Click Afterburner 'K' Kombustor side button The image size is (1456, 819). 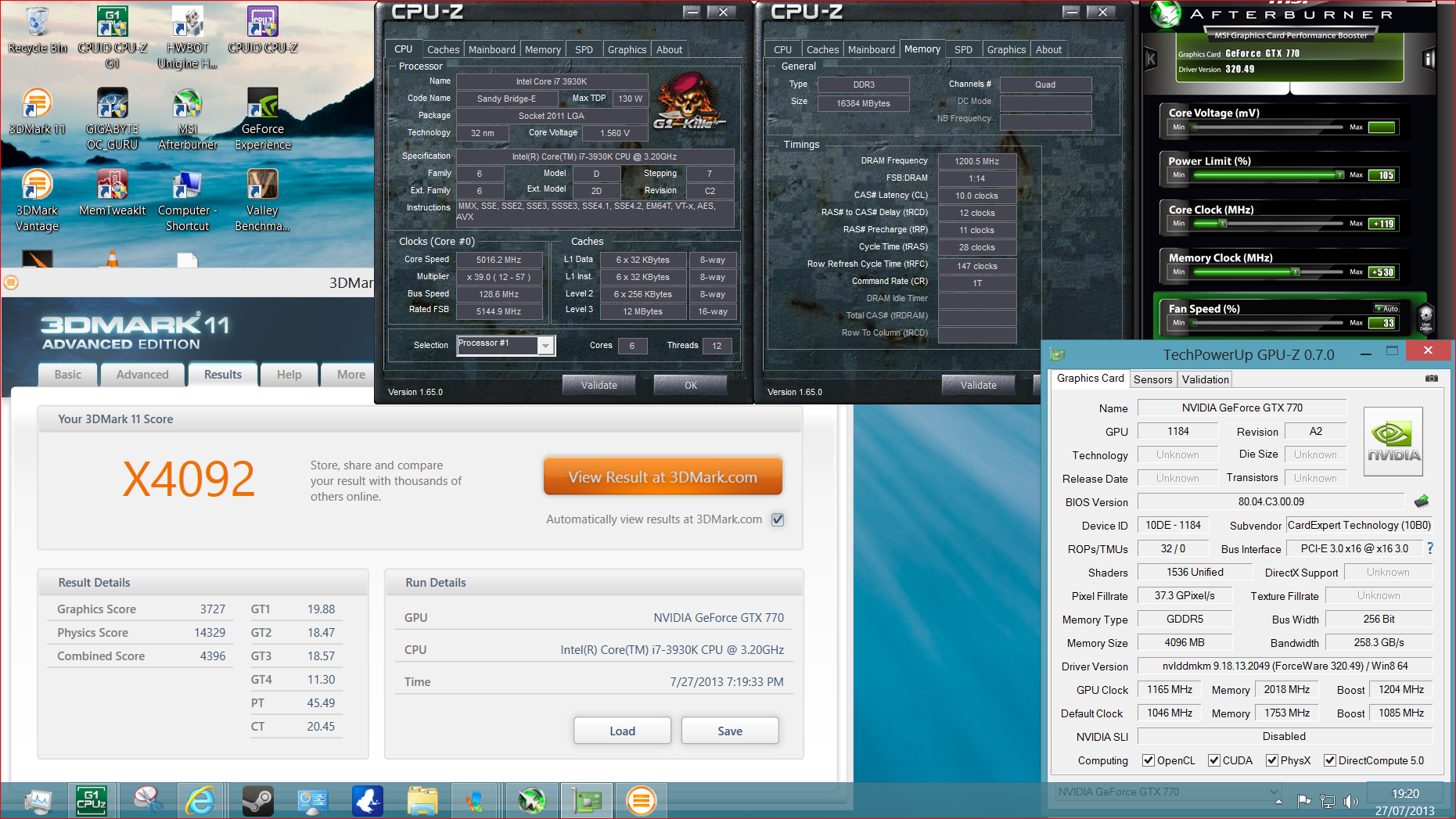pos(1151,59)
